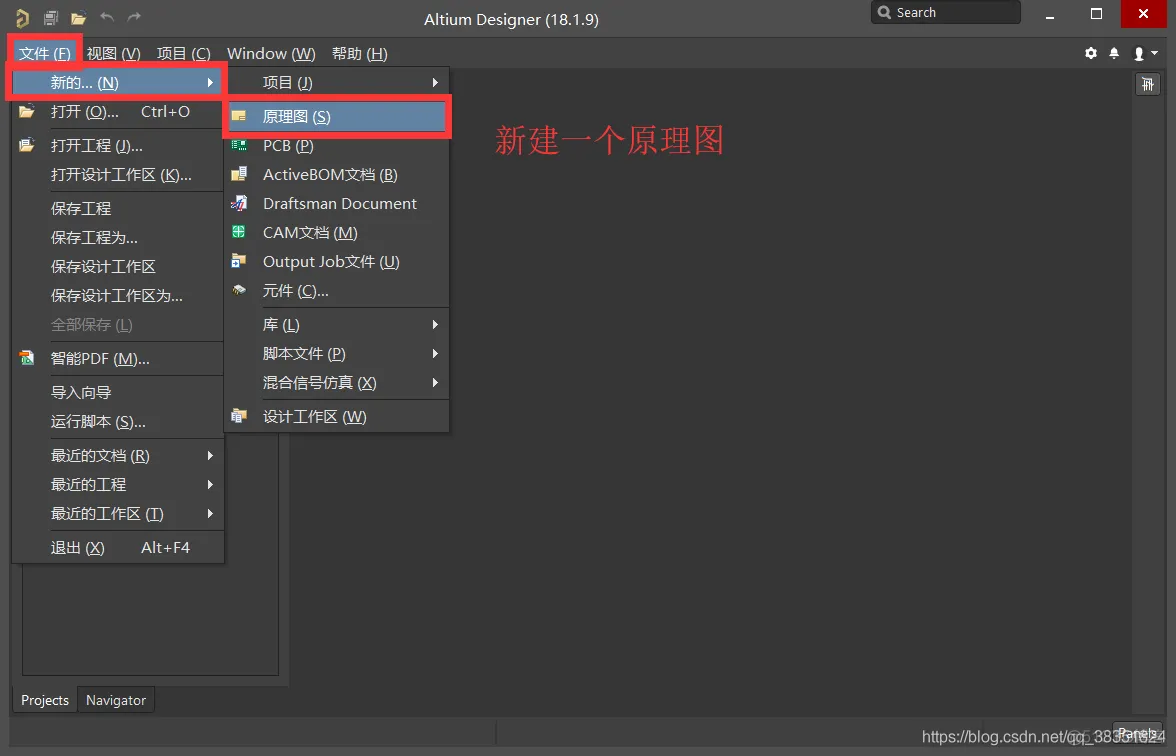Image resolution: width=1176 pixels, height=756 pixels.
Task: Open the 帮助 (H) menu
Action: point(360,53)
